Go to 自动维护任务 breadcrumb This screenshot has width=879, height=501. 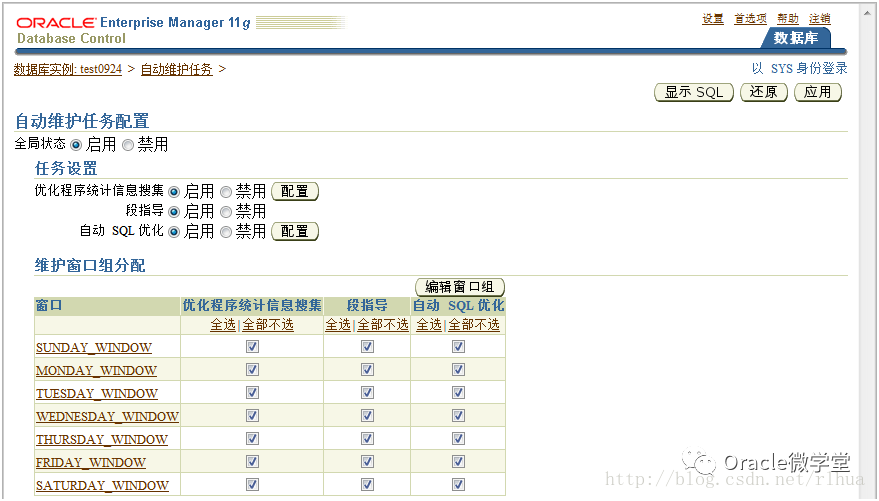177,69
